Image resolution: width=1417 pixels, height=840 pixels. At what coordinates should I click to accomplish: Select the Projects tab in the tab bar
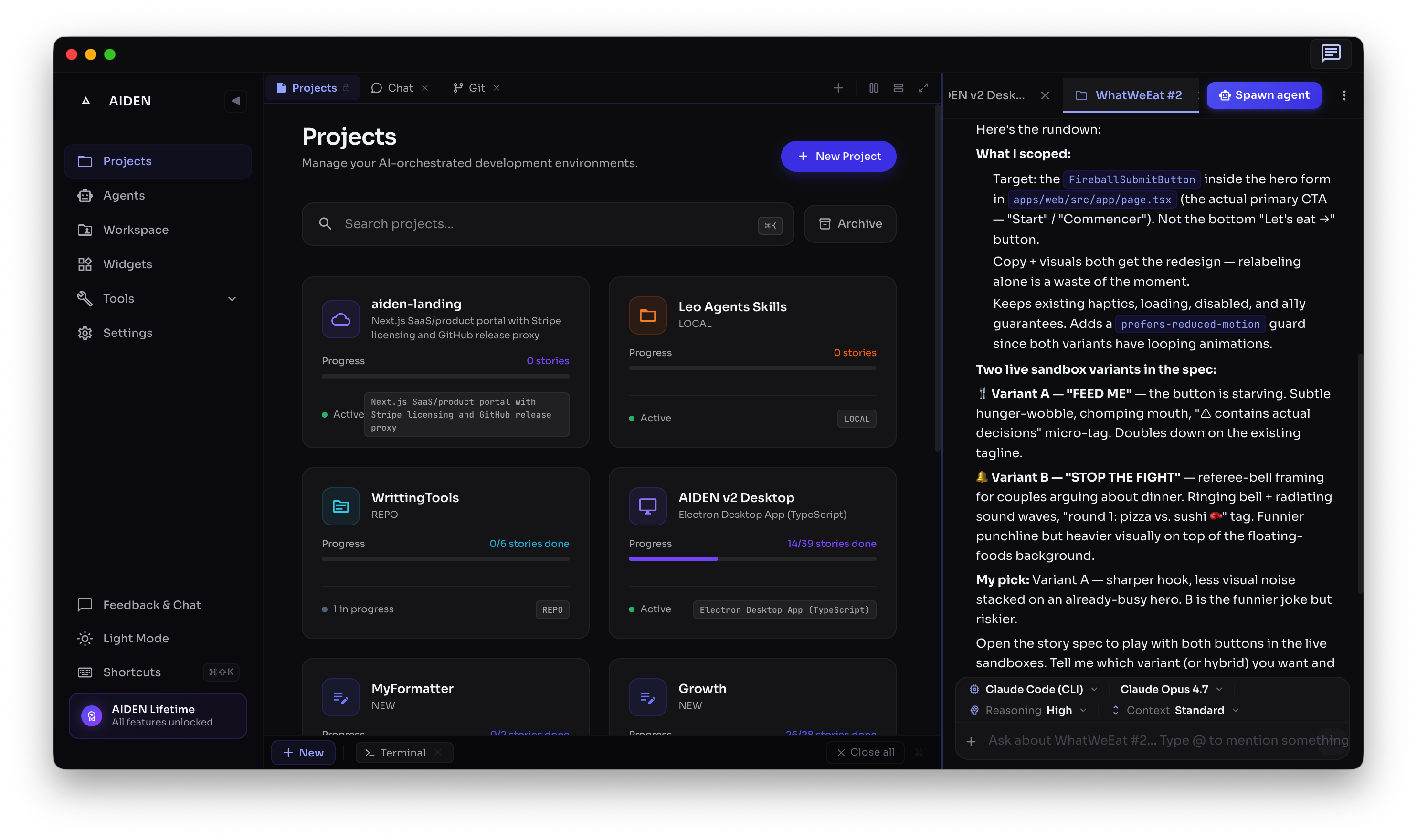[x=313, y=88]
